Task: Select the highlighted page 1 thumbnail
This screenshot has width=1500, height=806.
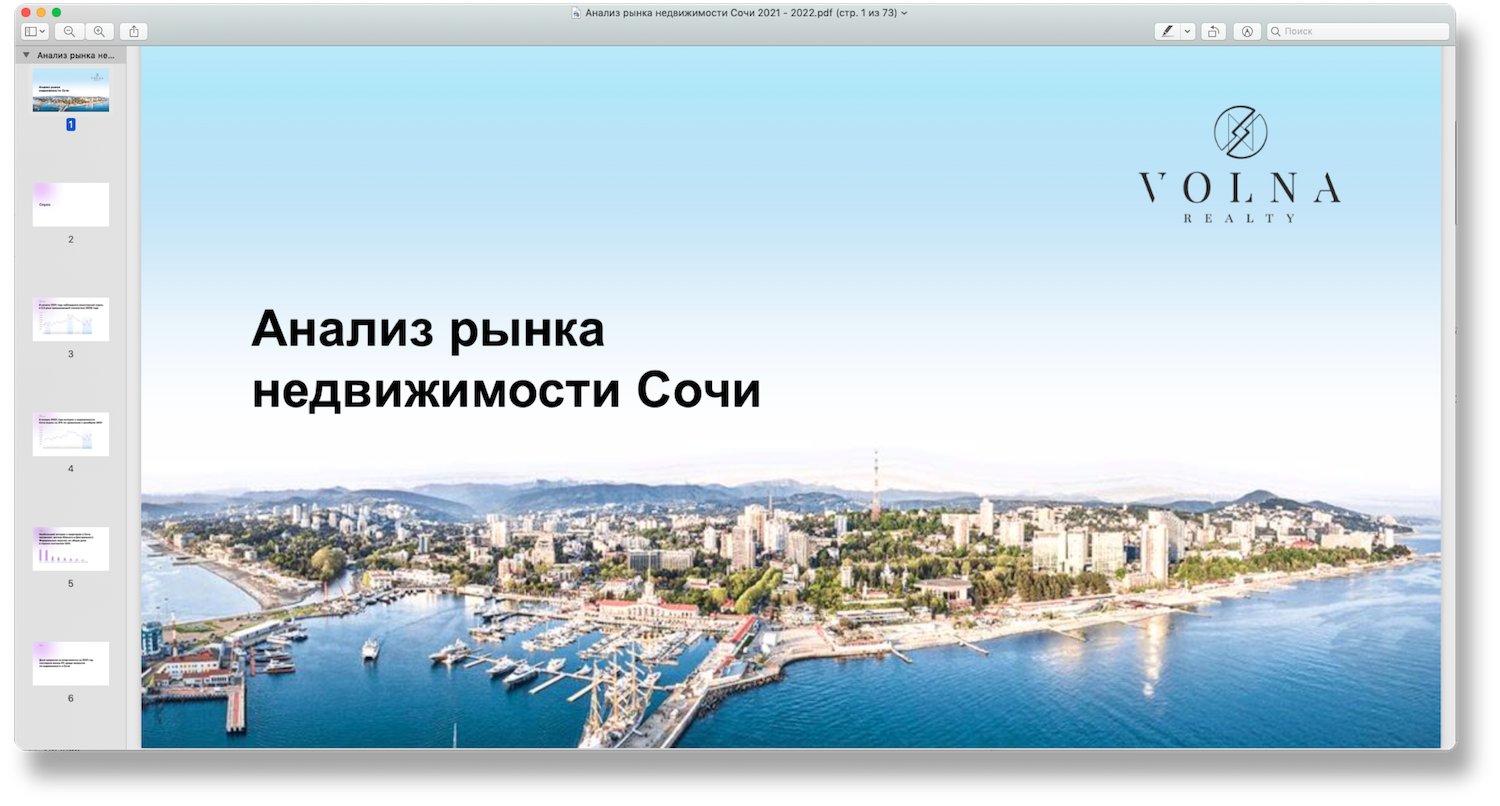Action: 70,90
